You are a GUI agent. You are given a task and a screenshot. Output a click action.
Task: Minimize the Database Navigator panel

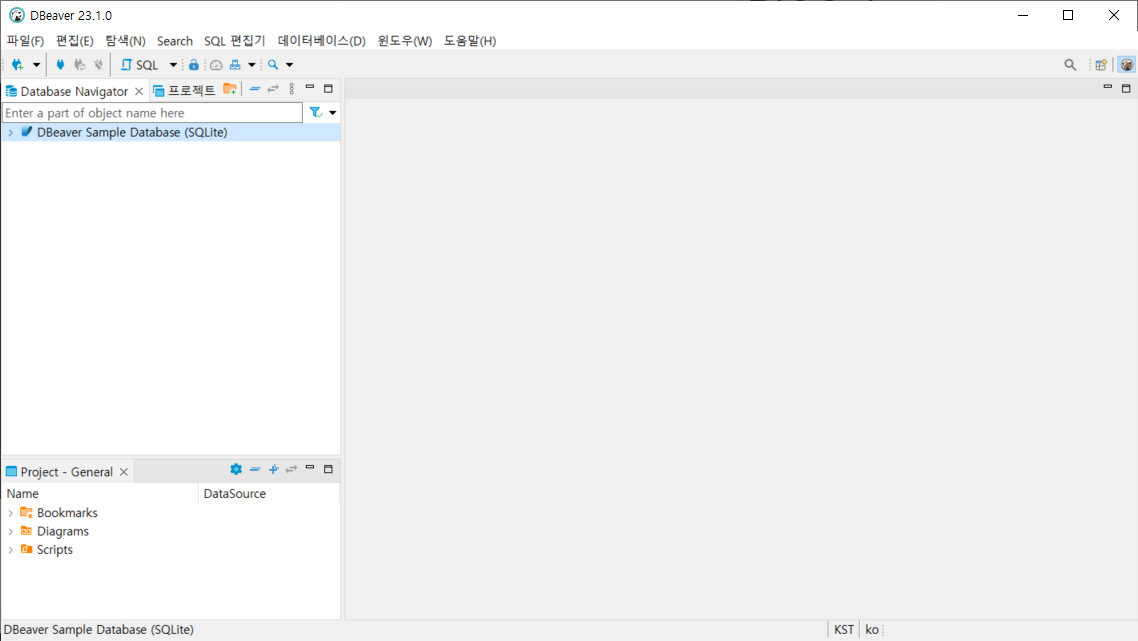tap(310, 88)
